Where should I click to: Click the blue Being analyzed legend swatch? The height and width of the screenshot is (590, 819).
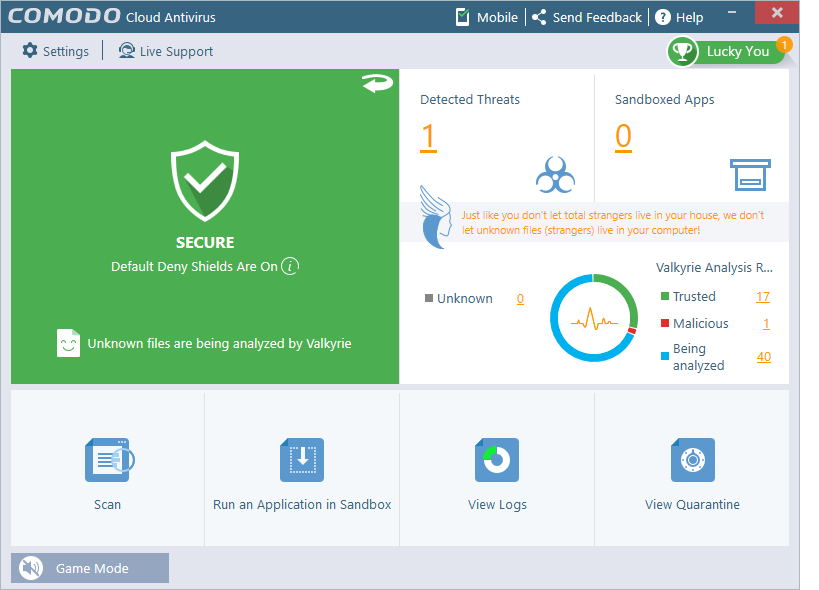tap(665, 356)
